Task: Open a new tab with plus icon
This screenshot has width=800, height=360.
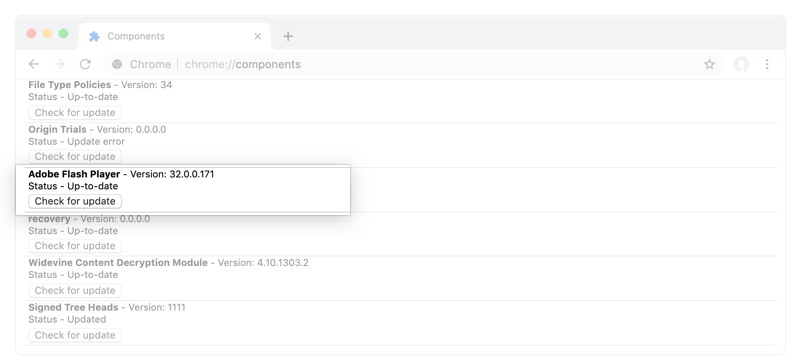Action: pyautogui.click(x=288, y=36)
